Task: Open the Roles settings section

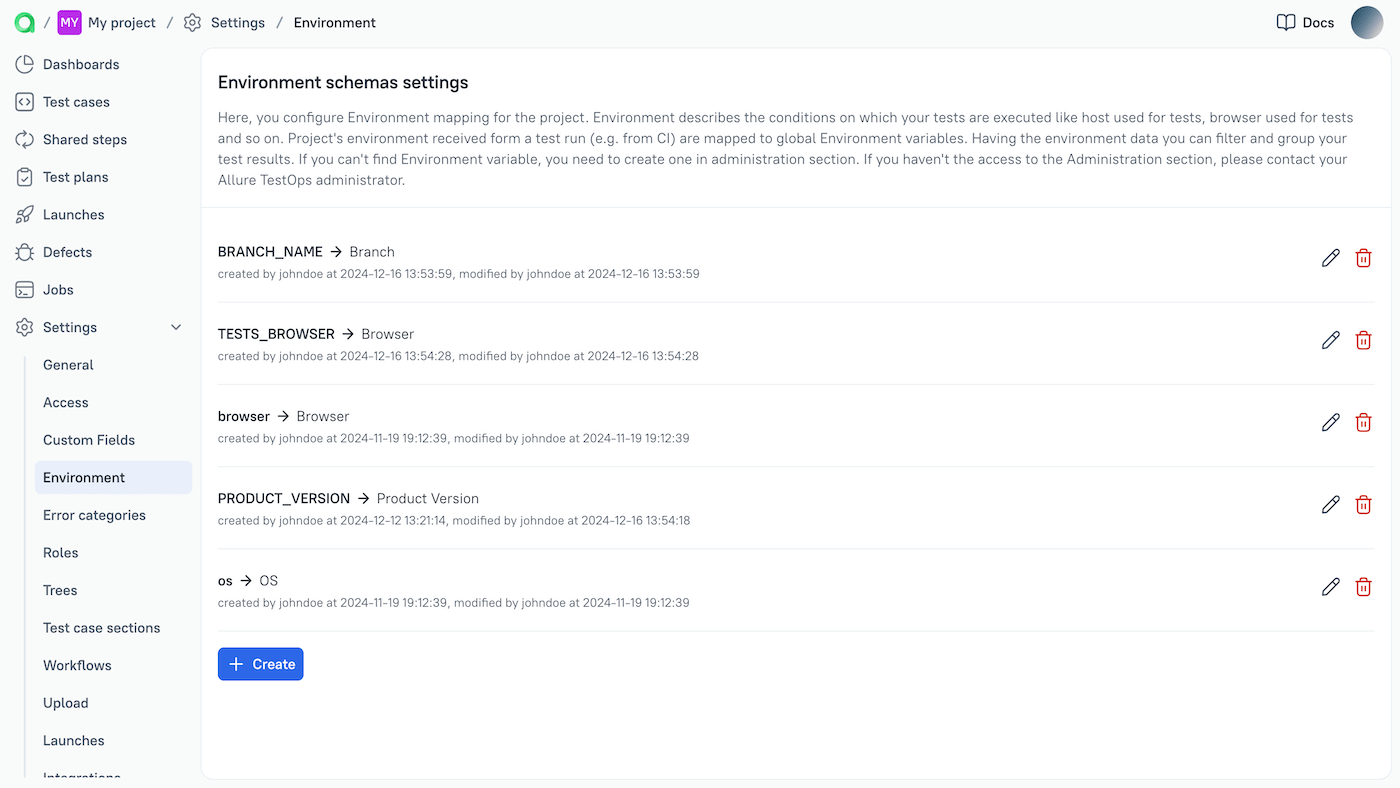Action: pyautogui.click(x=60, y=552)
